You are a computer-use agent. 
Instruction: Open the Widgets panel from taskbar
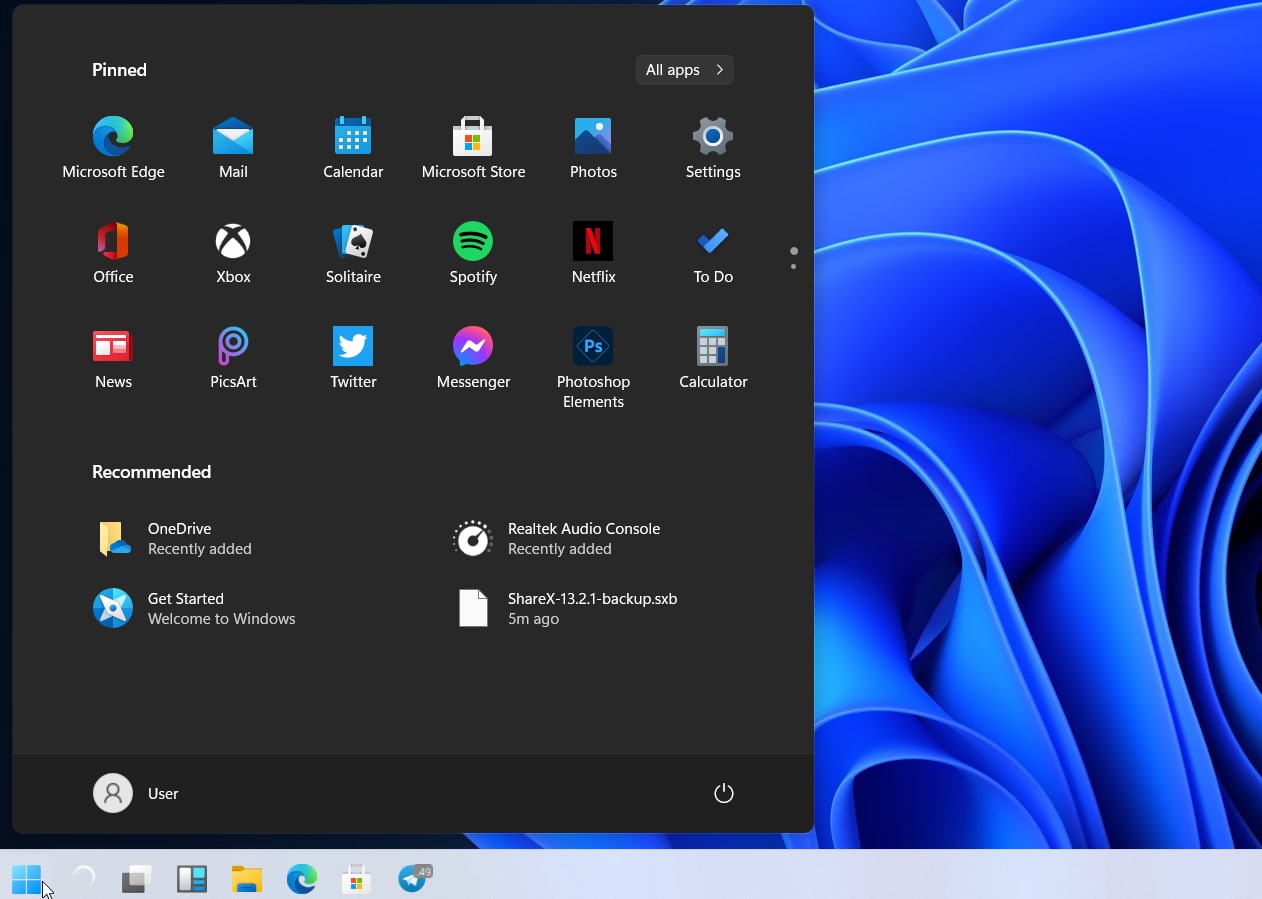click(x=192, y=879)
